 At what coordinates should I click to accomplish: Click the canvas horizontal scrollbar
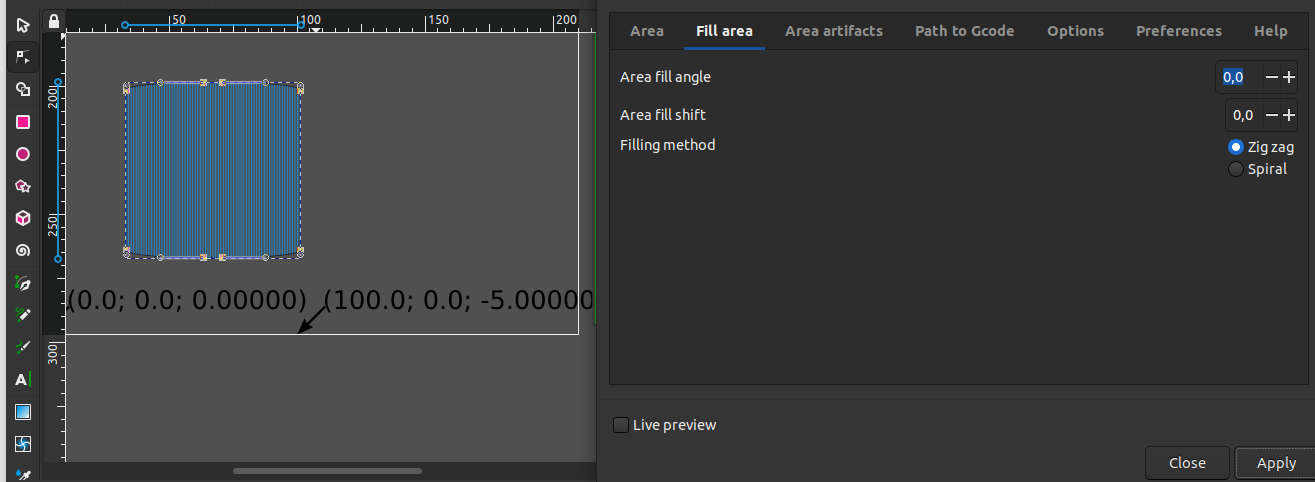(x=326, y=470)
